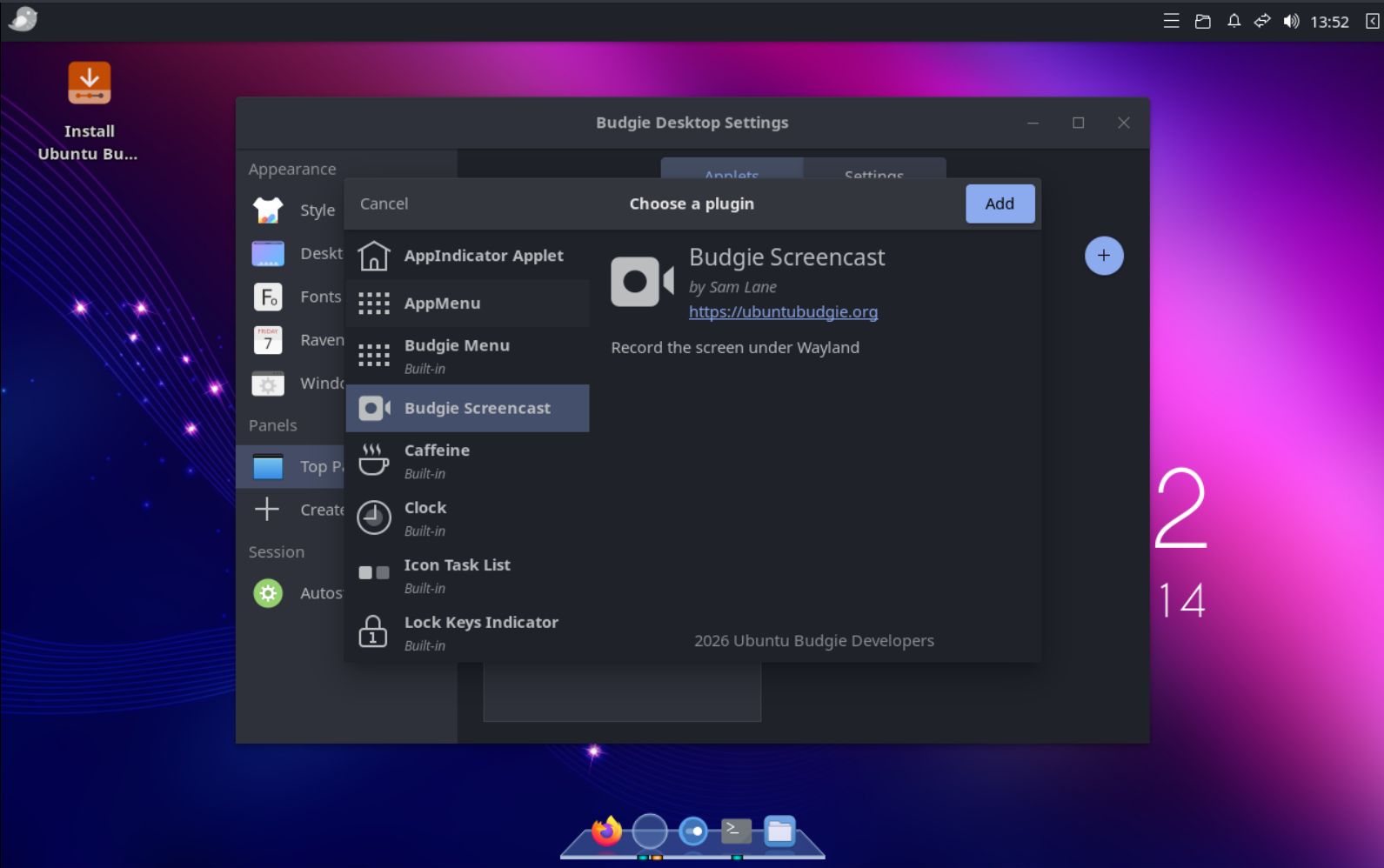The image size is (1384, 868).
Task: Cancel the Choose a plugin dialog
Action: click(x=384, y=204)
